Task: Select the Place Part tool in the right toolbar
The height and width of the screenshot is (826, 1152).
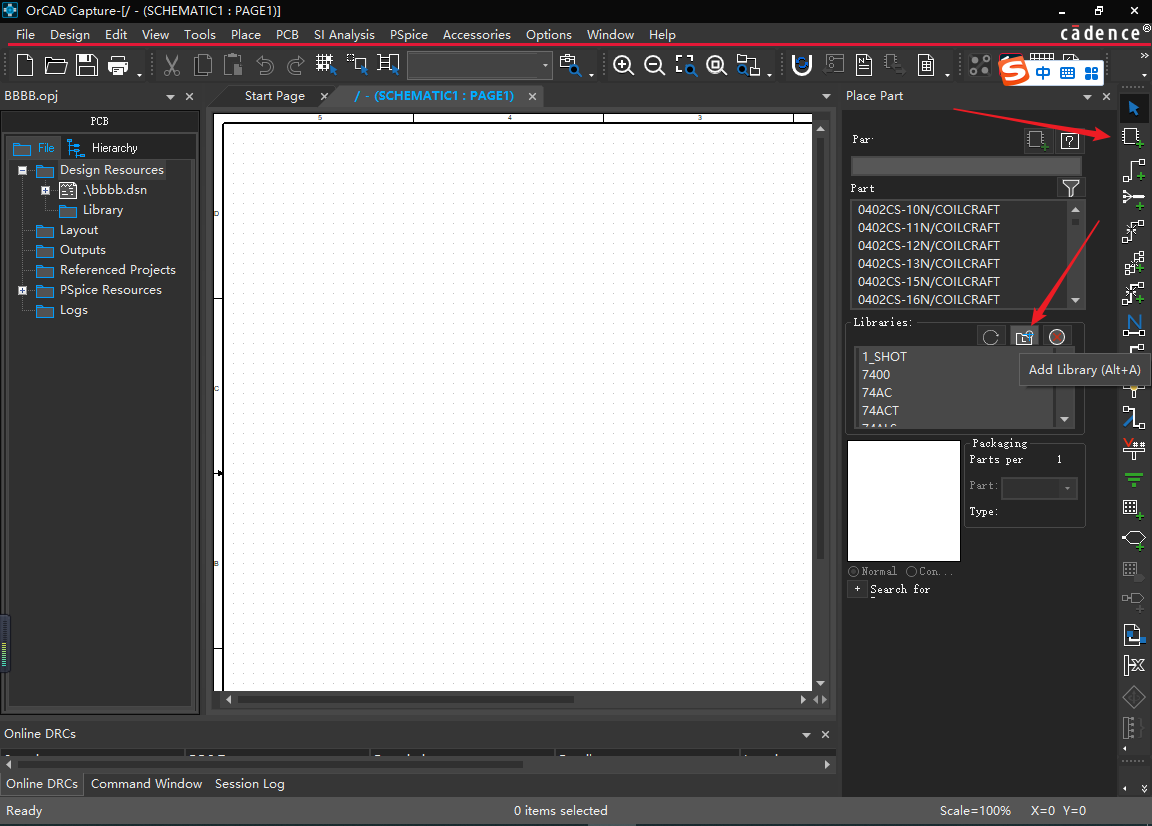Action: pyautogui.click(x=1134, y=137)
